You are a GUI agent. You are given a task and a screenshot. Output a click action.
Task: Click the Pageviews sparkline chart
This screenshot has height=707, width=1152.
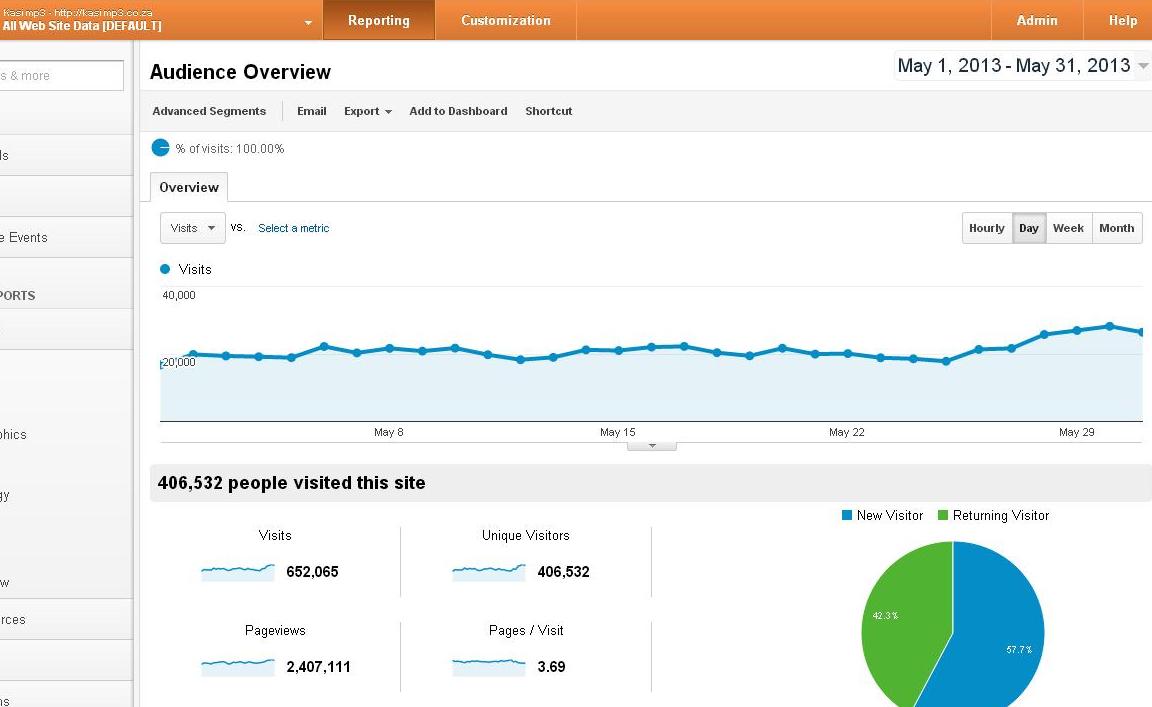click(x=237, y=667)
